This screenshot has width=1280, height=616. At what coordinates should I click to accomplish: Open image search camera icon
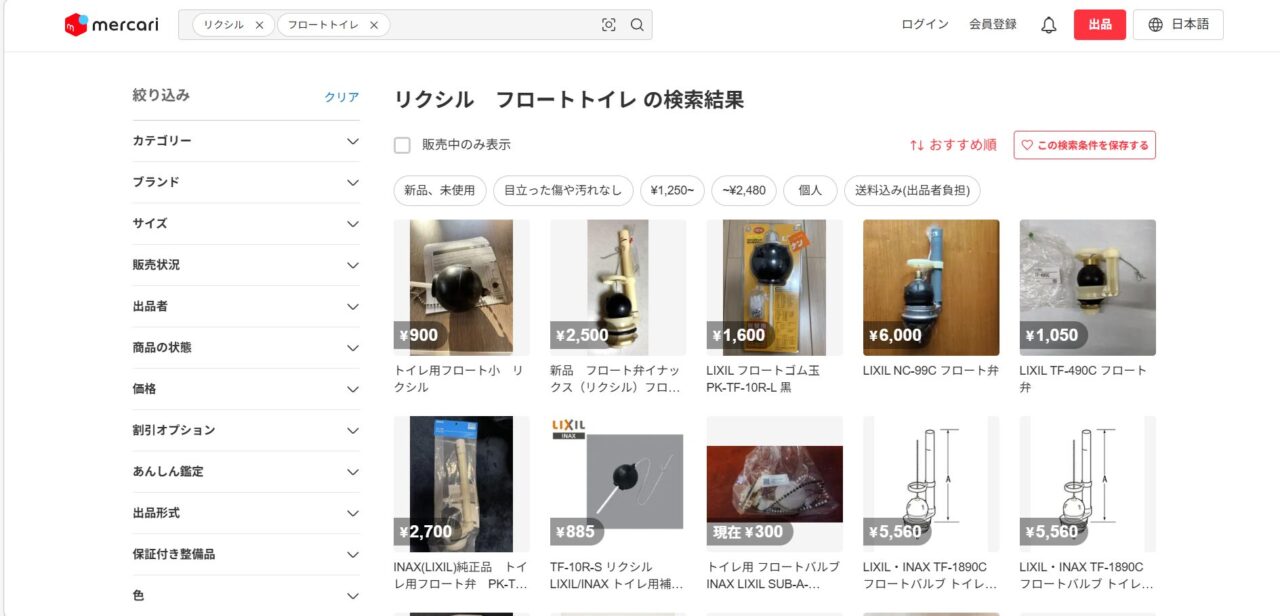click(x=608, y=25)
